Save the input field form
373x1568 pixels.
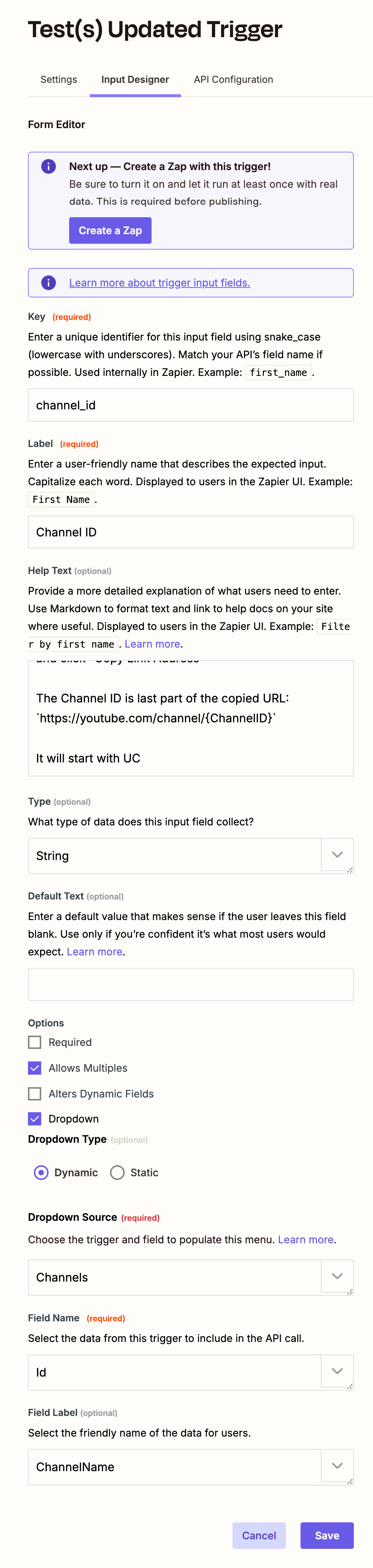click(327, 1535)
